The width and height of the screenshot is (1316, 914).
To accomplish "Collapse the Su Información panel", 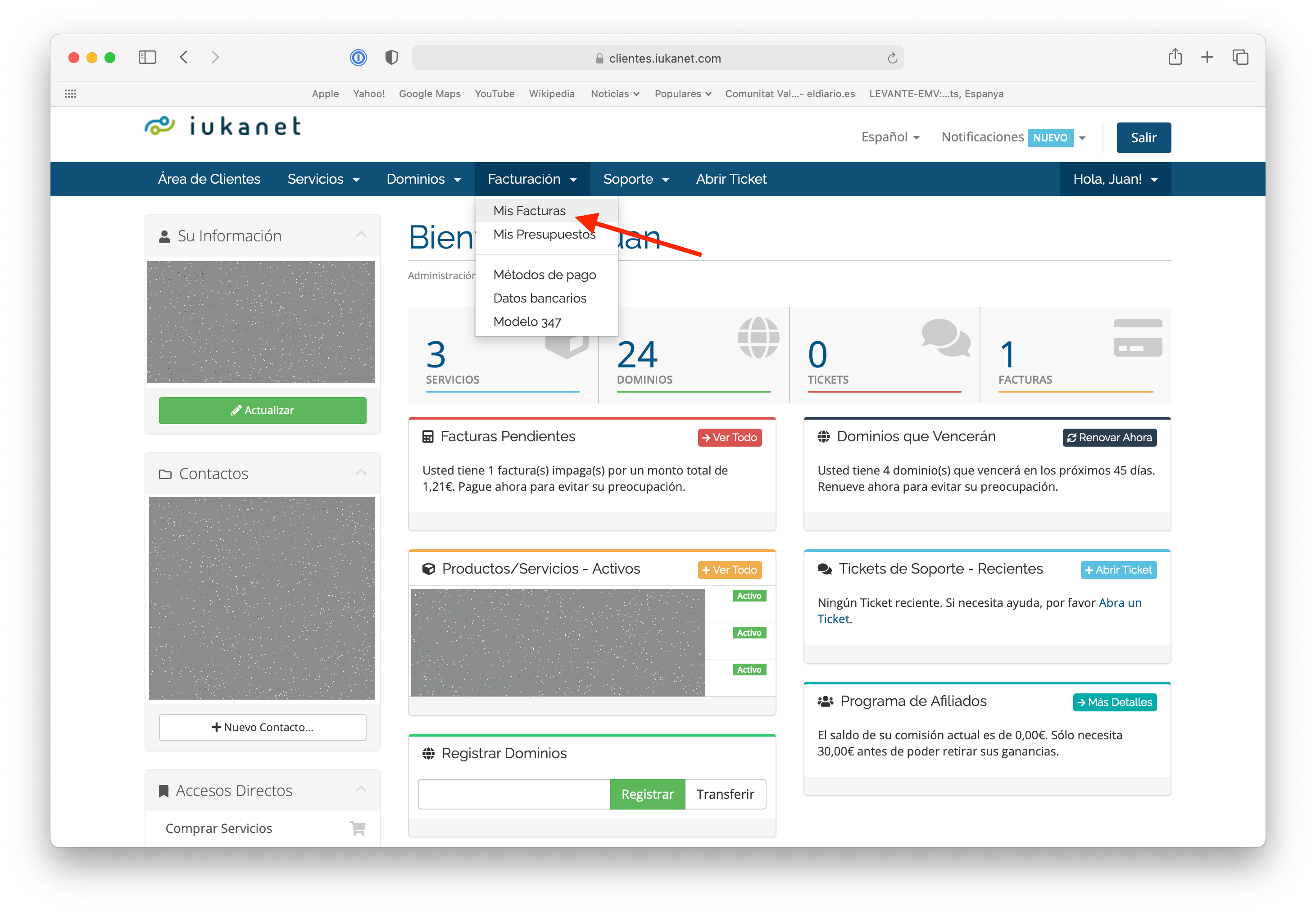I will pos(361,235).
